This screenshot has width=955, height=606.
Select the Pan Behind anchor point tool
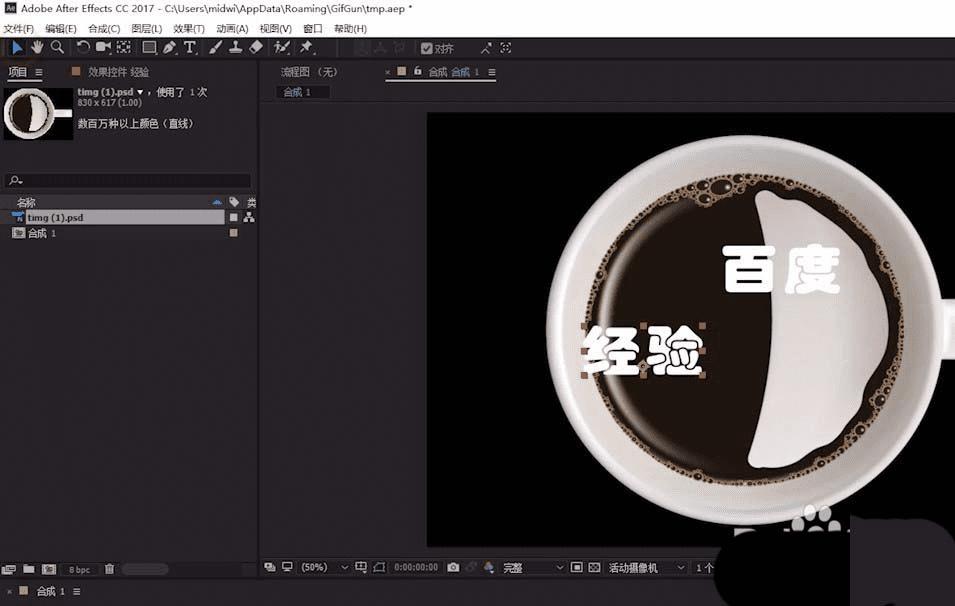tap(124, 48)
